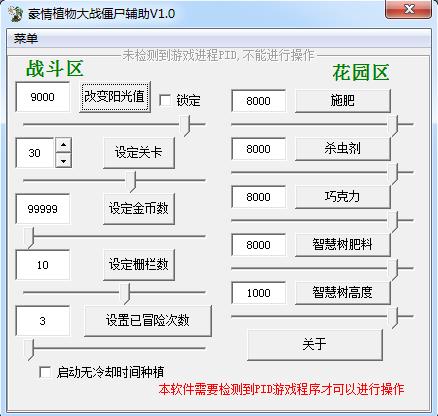The image size is (438, 416).
Task: Click the gold coins slider thumb
Action: (x=29, y=238)
